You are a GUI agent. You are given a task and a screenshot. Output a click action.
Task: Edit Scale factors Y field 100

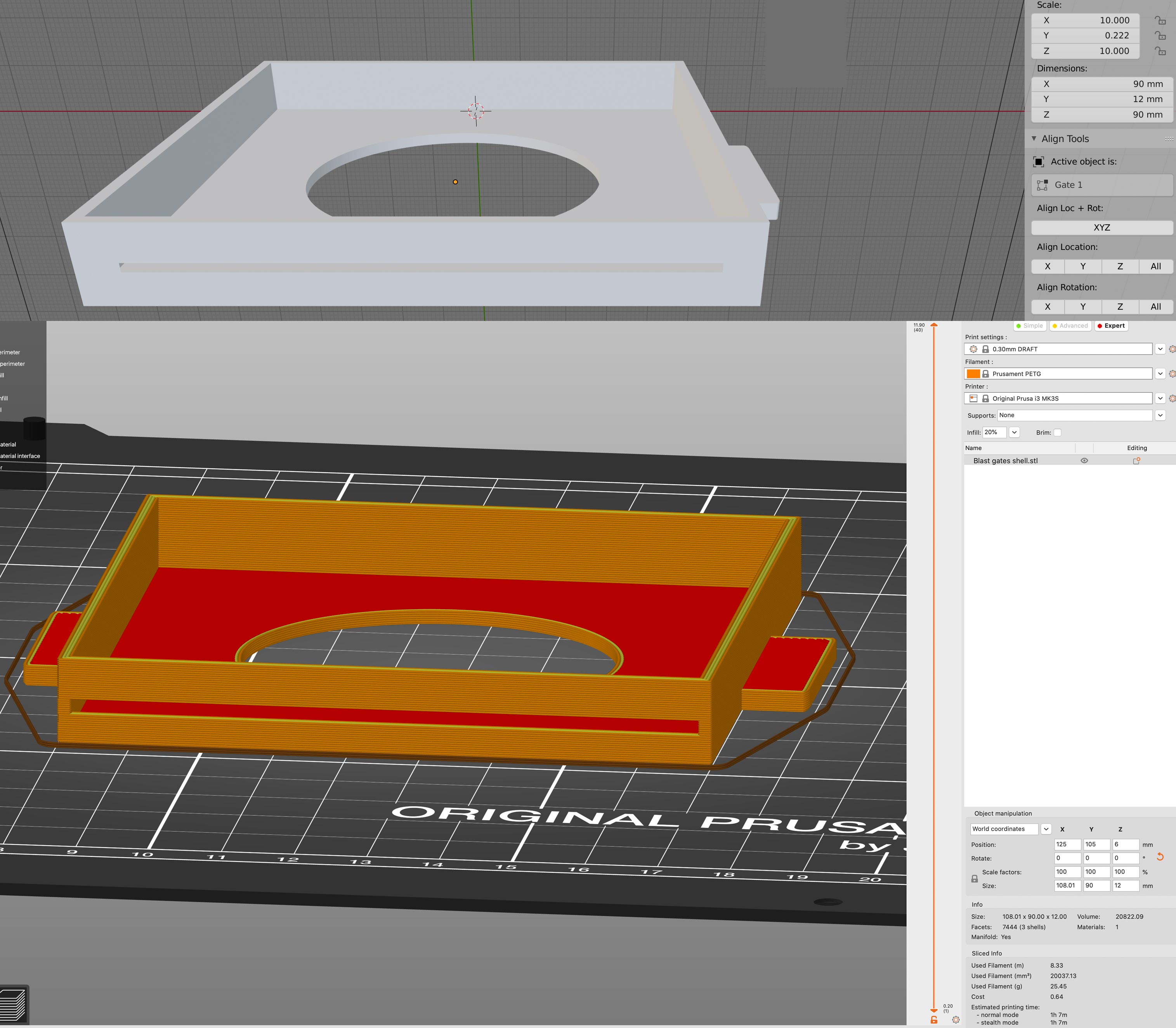pyautogui.click(x=1096, y=872)
